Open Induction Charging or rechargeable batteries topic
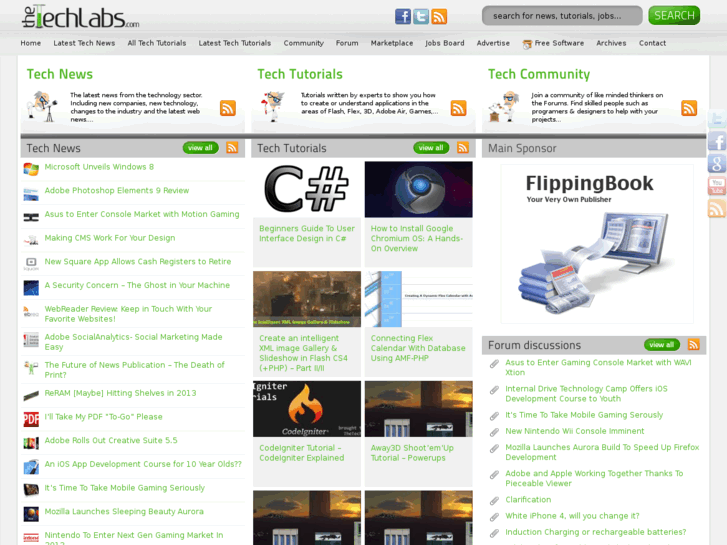 click(x=595, y=532)
